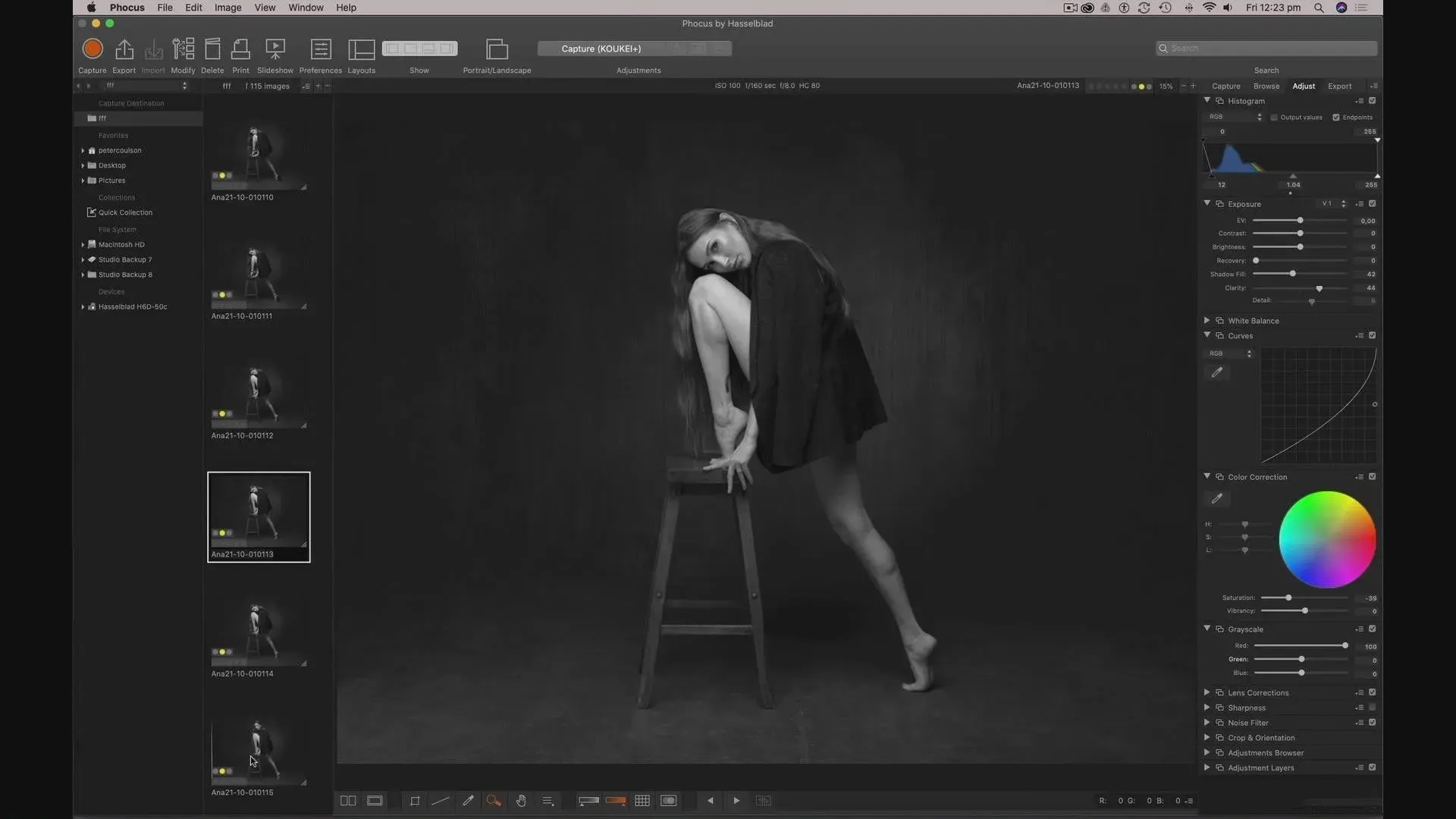Expand the Studio Backup 7 volume

83,260
